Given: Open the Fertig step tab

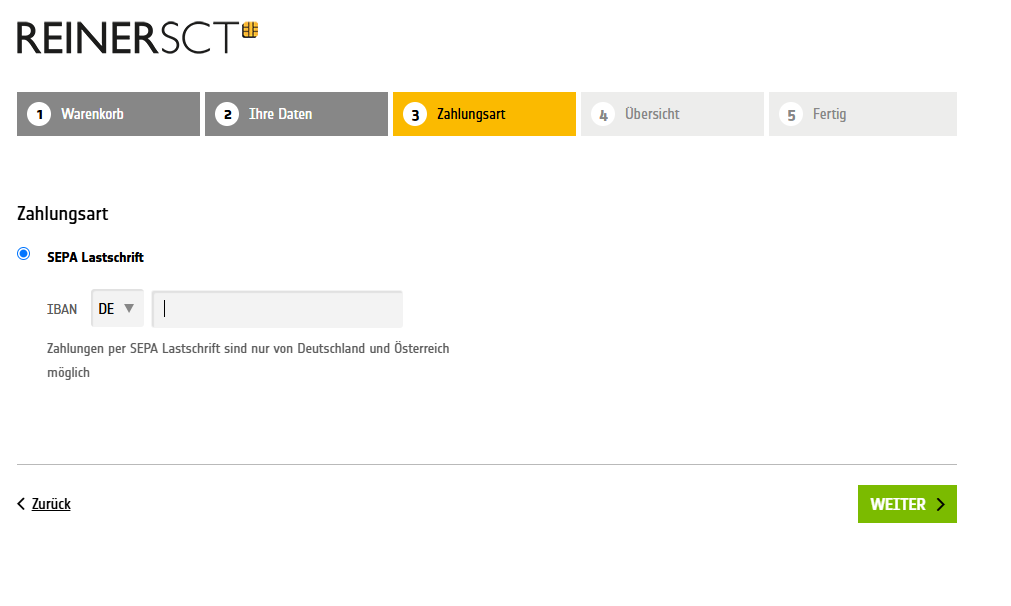Looking at the screenshot, I should [862, 114].
